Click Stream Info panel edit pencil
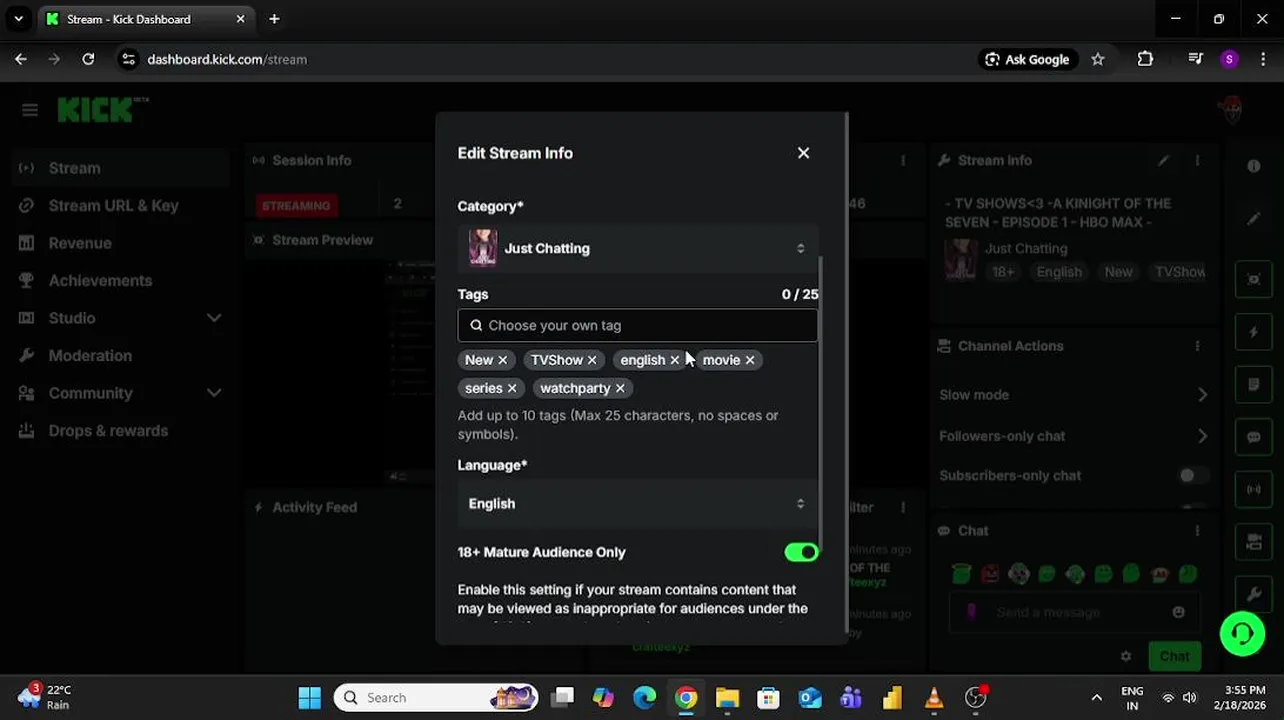The image size is (1284, 720). [x=1163, y=160]
